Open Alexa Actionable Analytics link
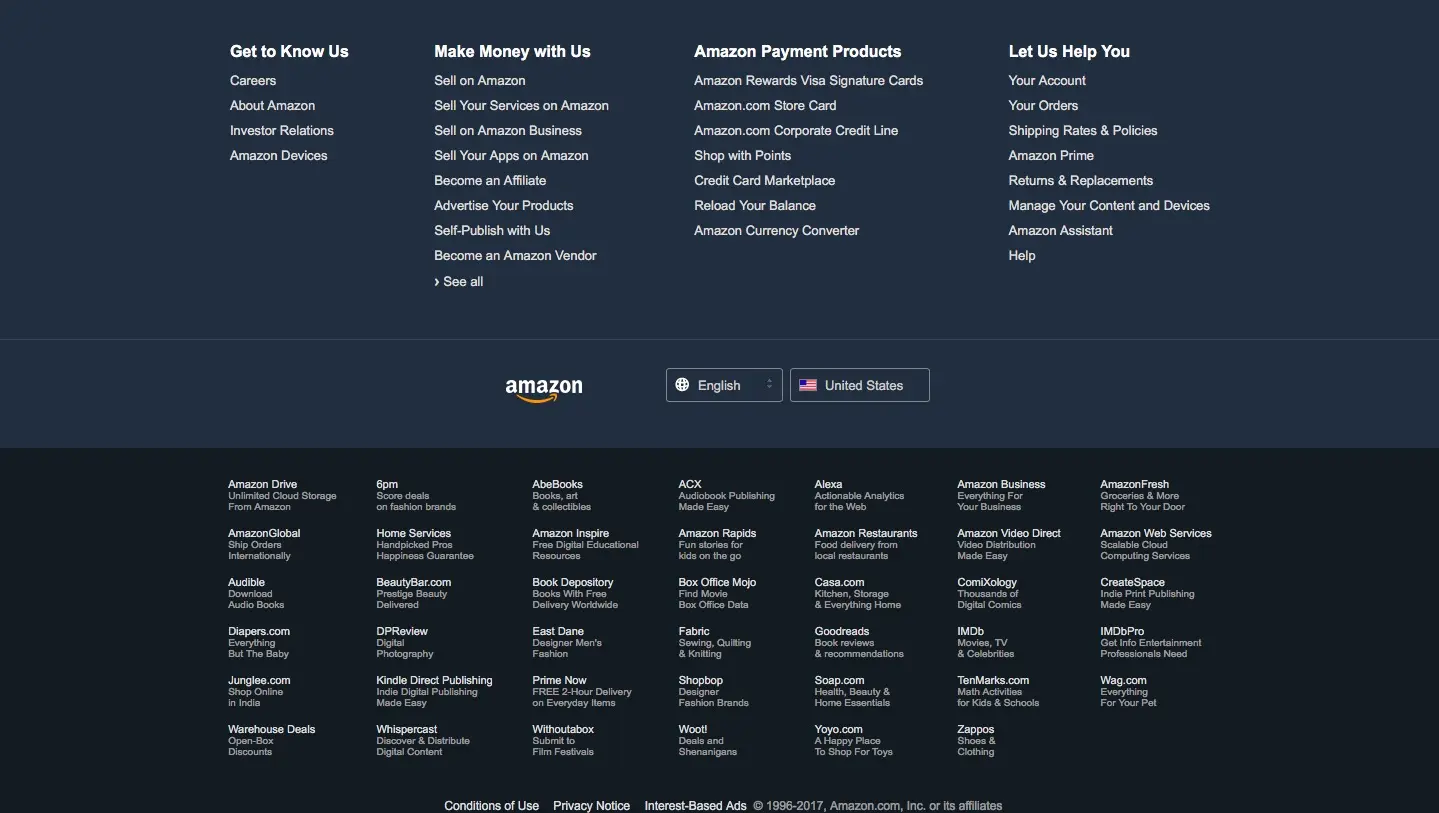 pos(859,495)
